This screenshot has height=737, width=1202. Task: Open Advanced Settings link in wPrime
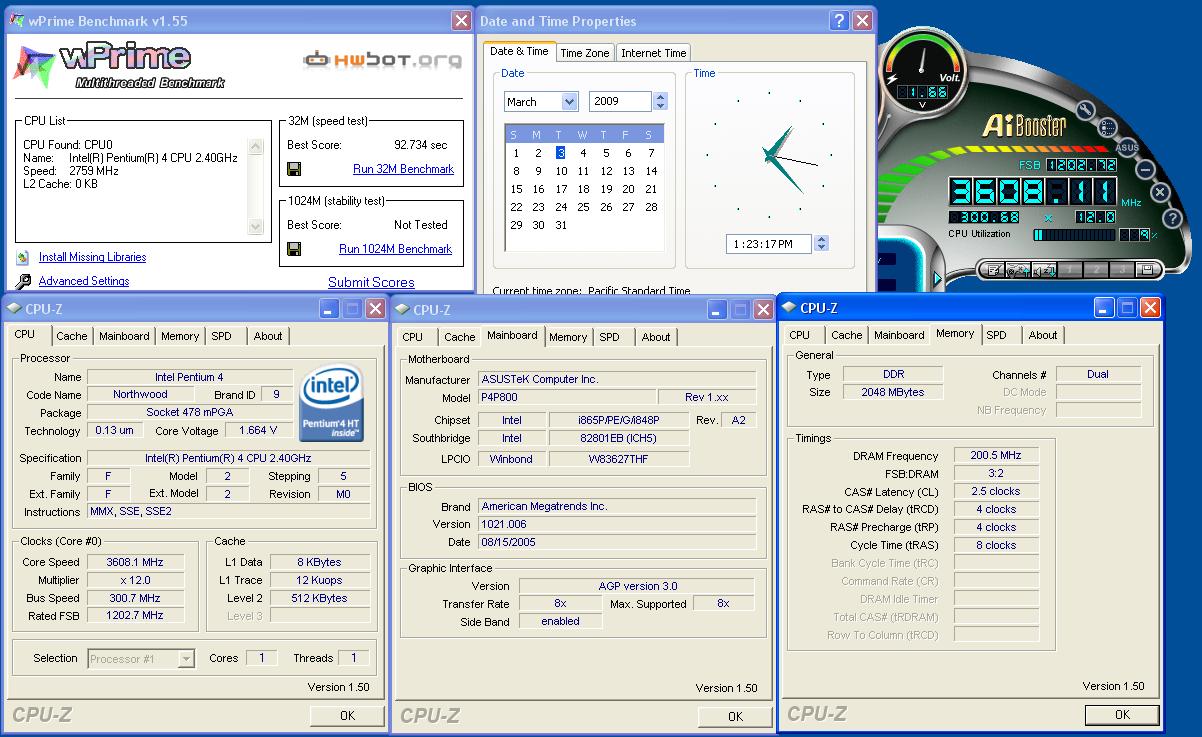point(84,281)
